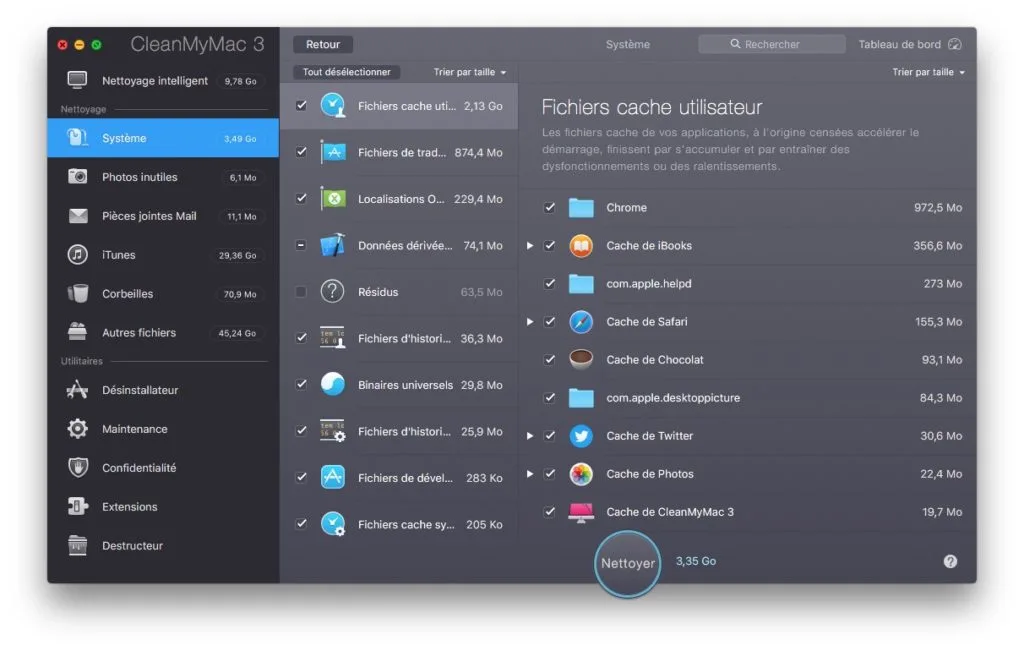The height and width of the screenshot is (651, 1024).
Task: Select Fichiers d'histori... 25,9 Mo row
Action: click(399, 431)
